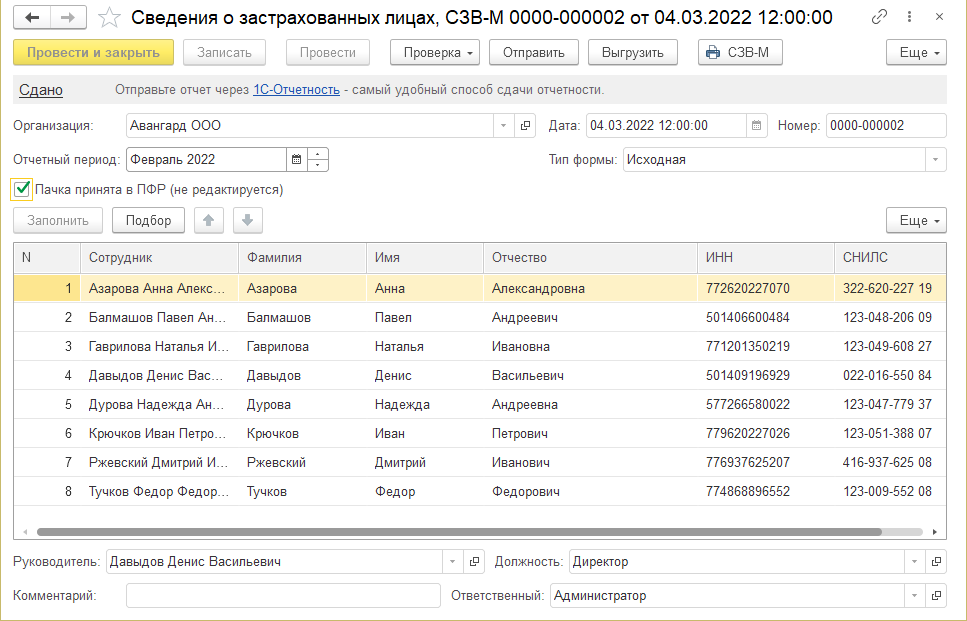
Task: Select СНИЛС cell 022-016-550 84
Action: click(891, 376)
